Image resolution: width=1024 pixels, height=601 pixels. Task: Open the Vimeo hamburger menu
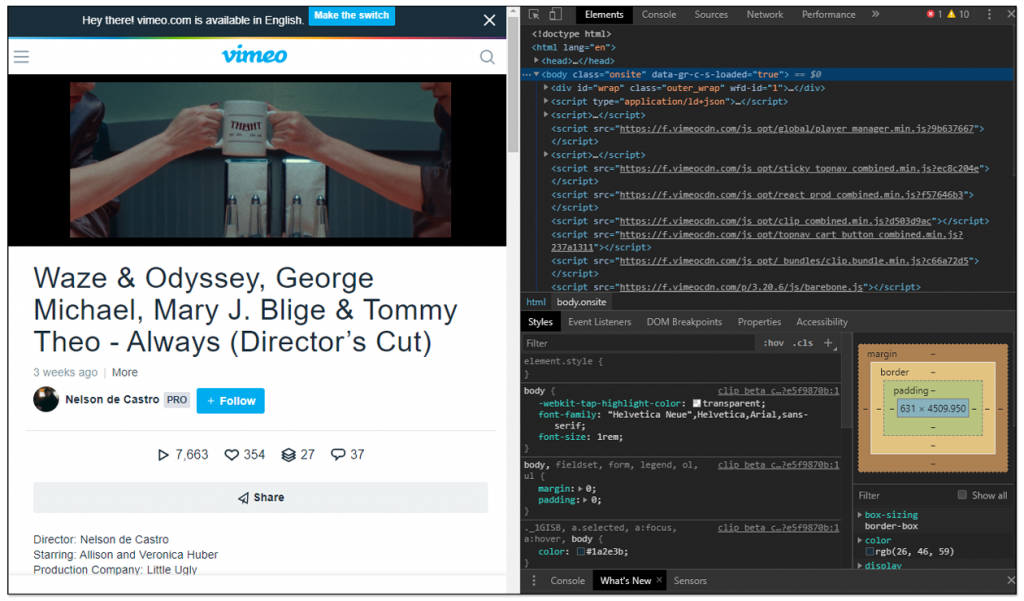22,57
